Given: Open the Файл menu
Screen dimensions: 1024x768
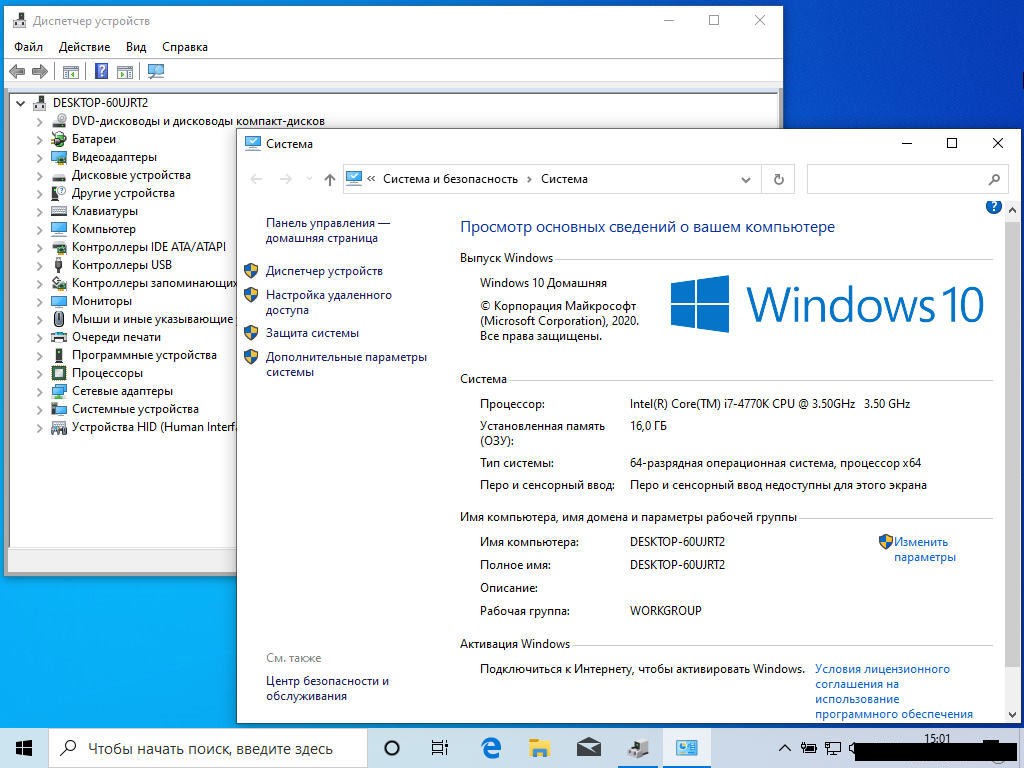Looking at the screenshot, I should (28, 47).
